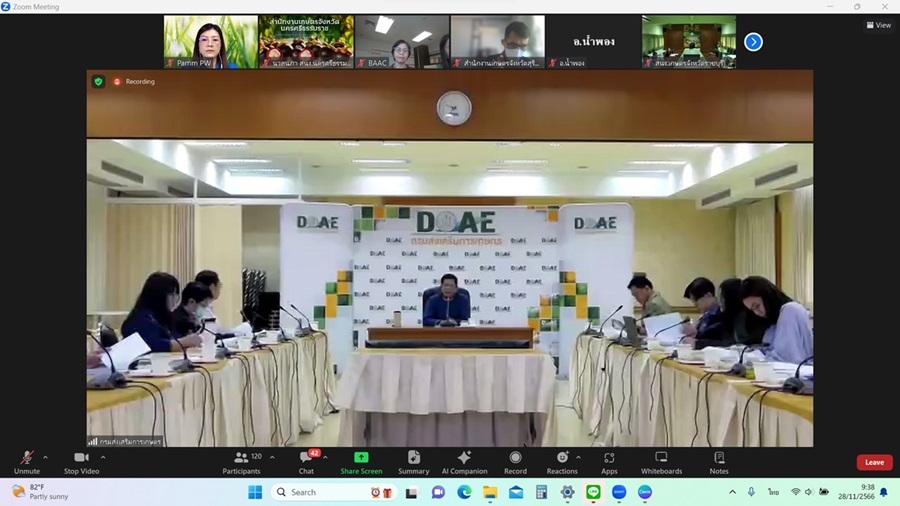
Task: Open volume control in tray
Action: click(x=809, y=492)
